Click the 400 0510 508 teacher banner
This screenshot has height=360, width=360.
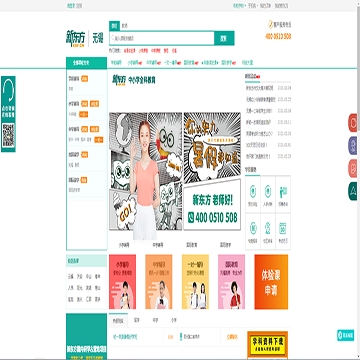(212, 205)
